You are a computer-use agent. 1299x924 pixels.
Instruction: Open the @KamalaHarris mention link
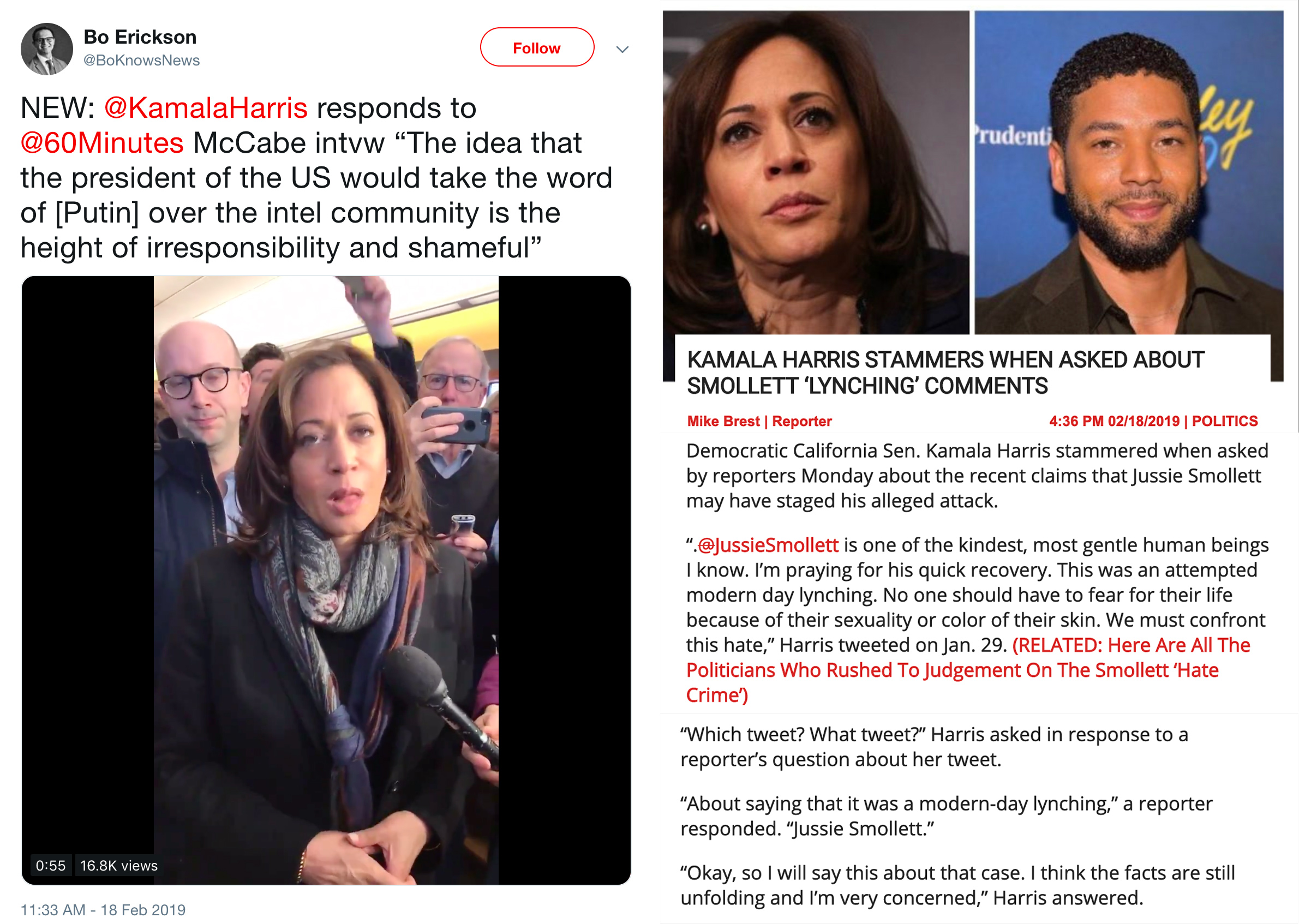point(205,107)
